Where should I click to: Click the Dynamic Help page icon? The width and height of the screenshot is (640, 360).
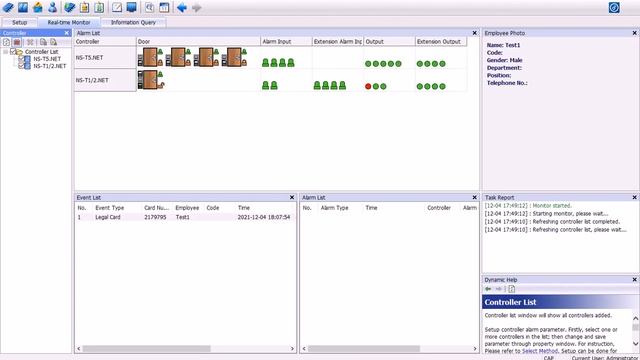click(x=511, y=289)
